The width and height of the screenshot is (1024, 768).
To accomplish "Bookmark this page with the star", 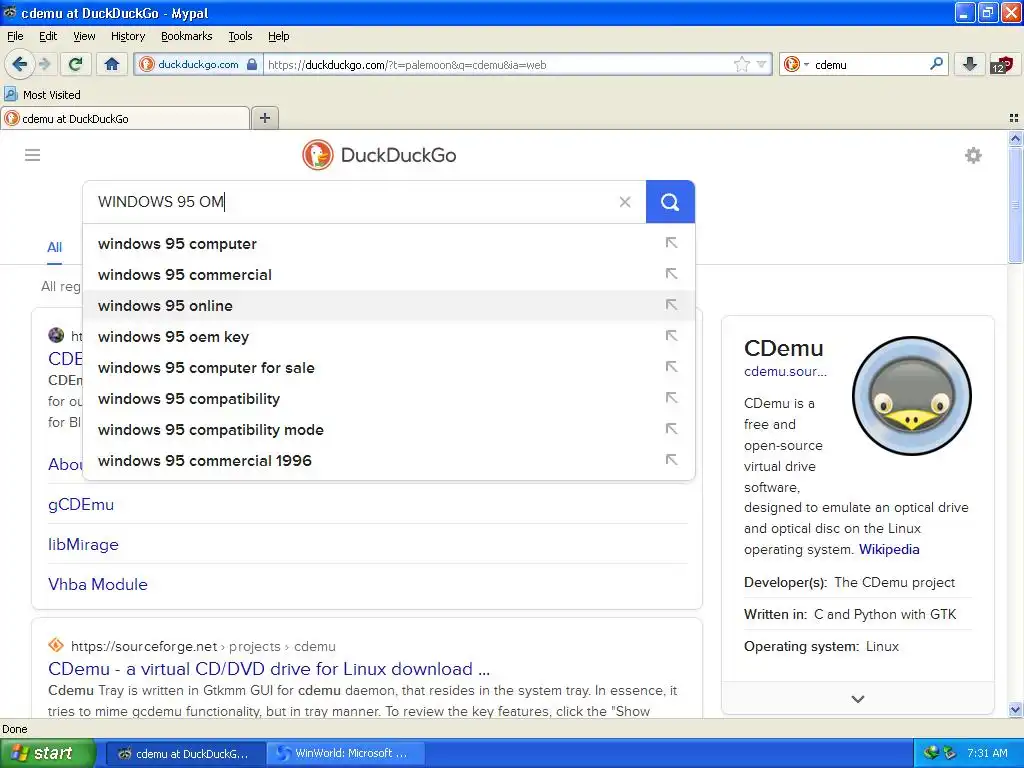I will (x=741, y=64).
